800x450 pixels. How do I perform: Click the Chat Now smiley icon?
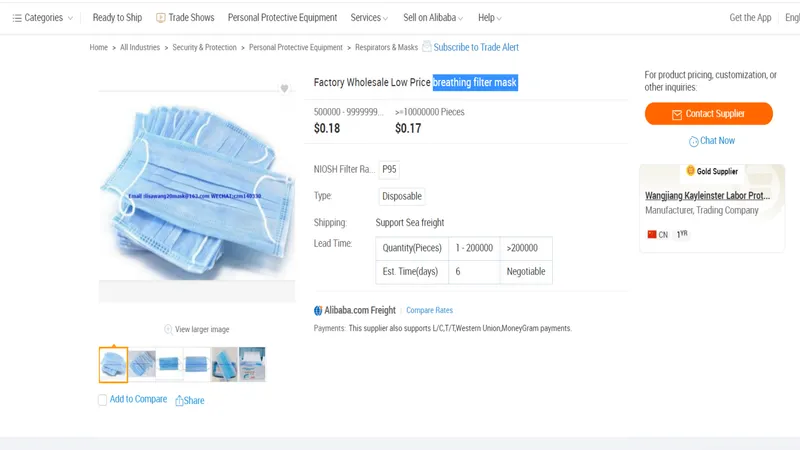694,141
